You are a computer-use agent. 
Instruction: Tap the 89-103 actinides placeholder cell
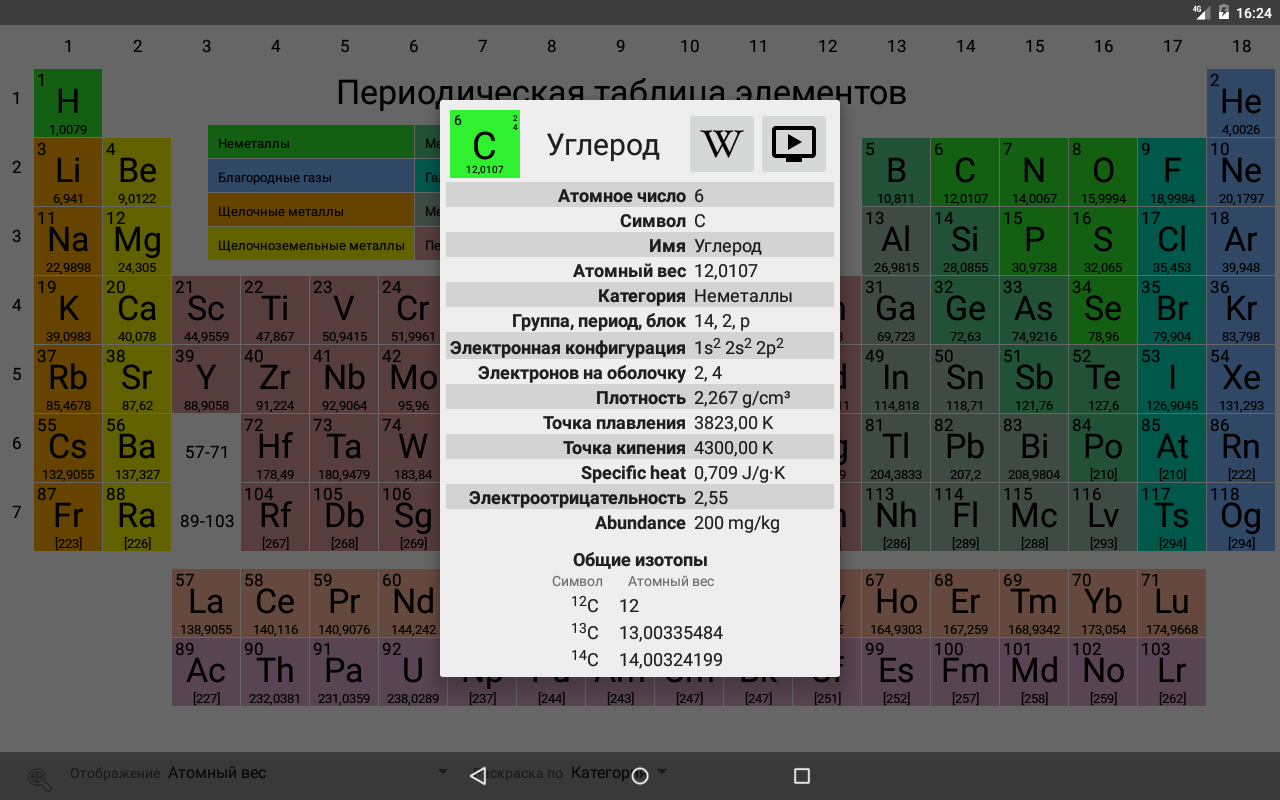pyautogui.click(x=207, y=521)
